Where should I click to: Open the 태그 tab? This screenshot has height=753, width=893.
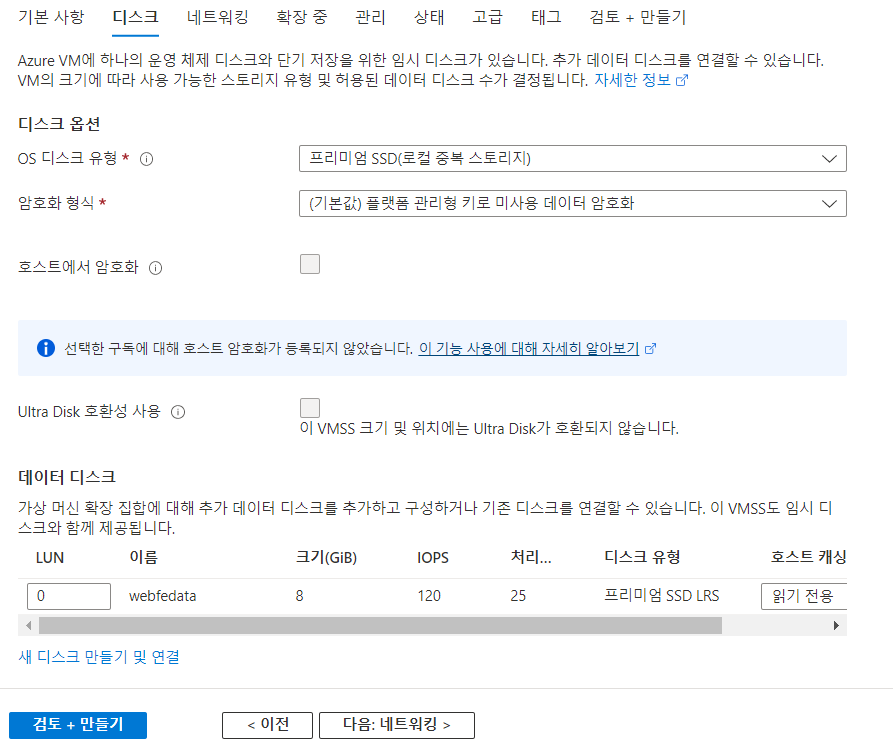coord(546,17)
